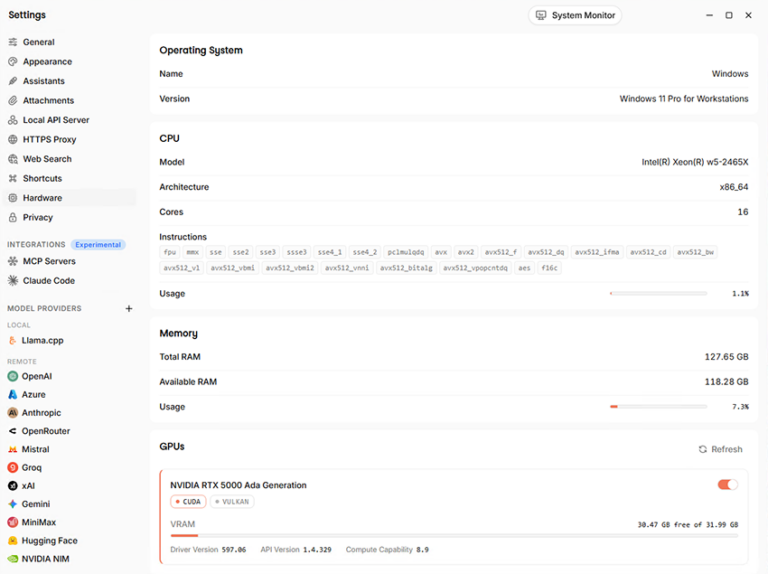Click the Llama.cpp provider icon
Screen dimensions: 768x574
13,340
